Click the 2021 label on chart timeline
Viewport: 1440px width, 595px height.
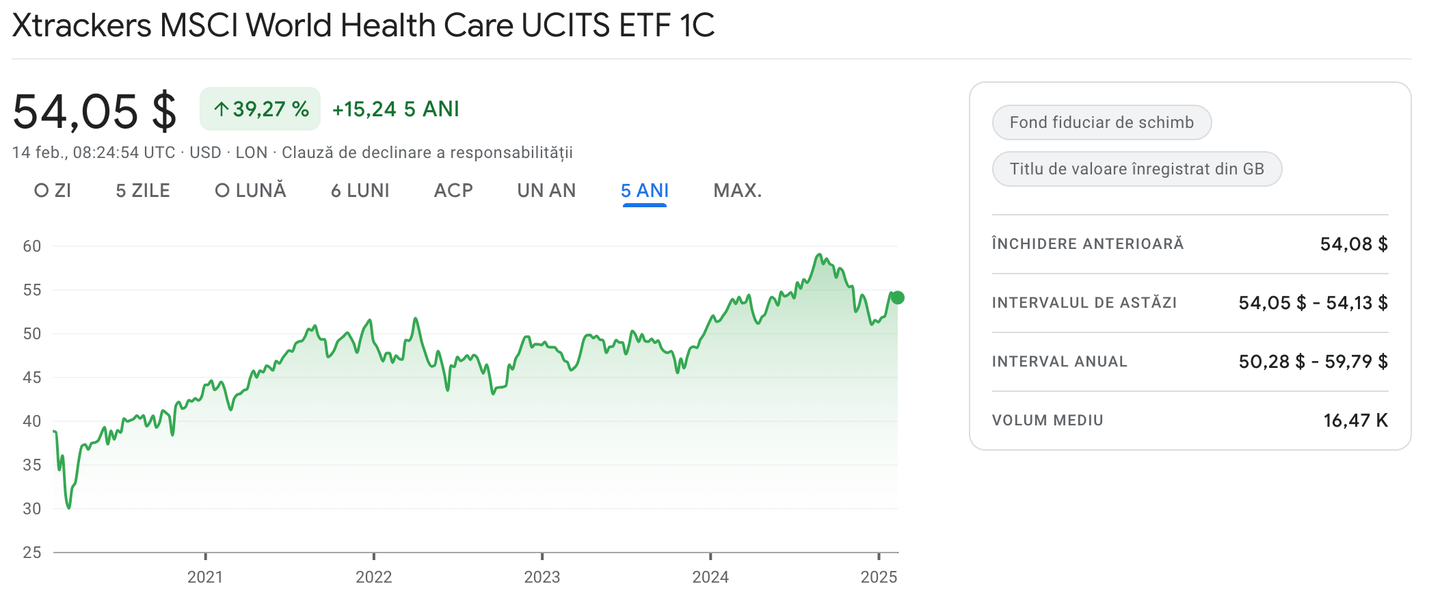point(205,577)
